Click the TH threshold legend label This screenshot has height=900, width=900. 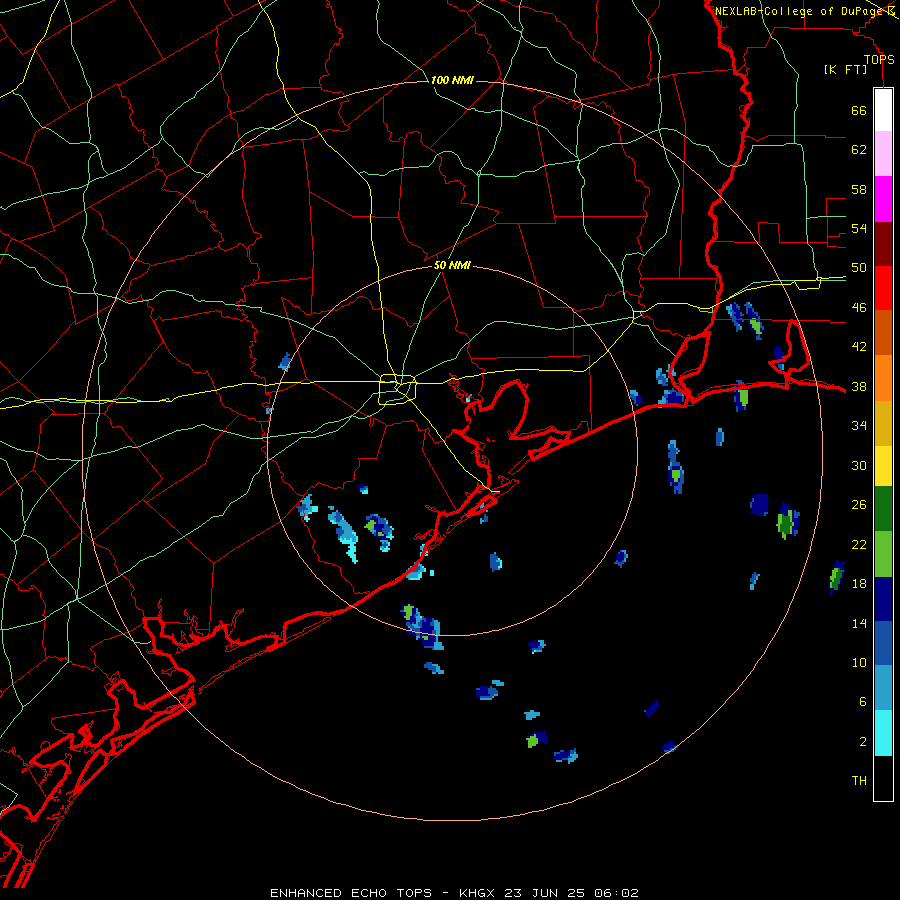(x=859, y=780)
